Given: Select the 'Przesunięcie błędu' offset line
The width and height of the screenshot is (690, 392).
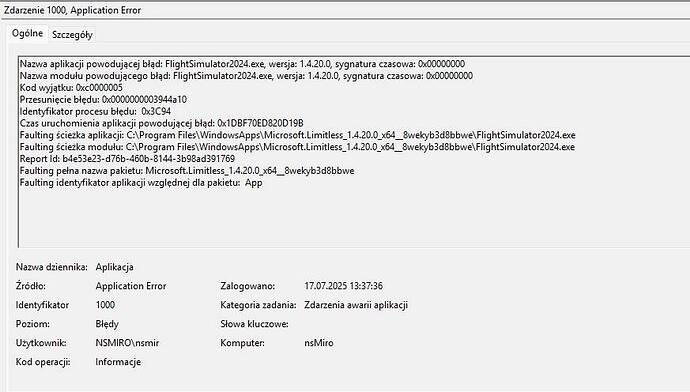Looking at the screenshot, I should tap(103, 99).
